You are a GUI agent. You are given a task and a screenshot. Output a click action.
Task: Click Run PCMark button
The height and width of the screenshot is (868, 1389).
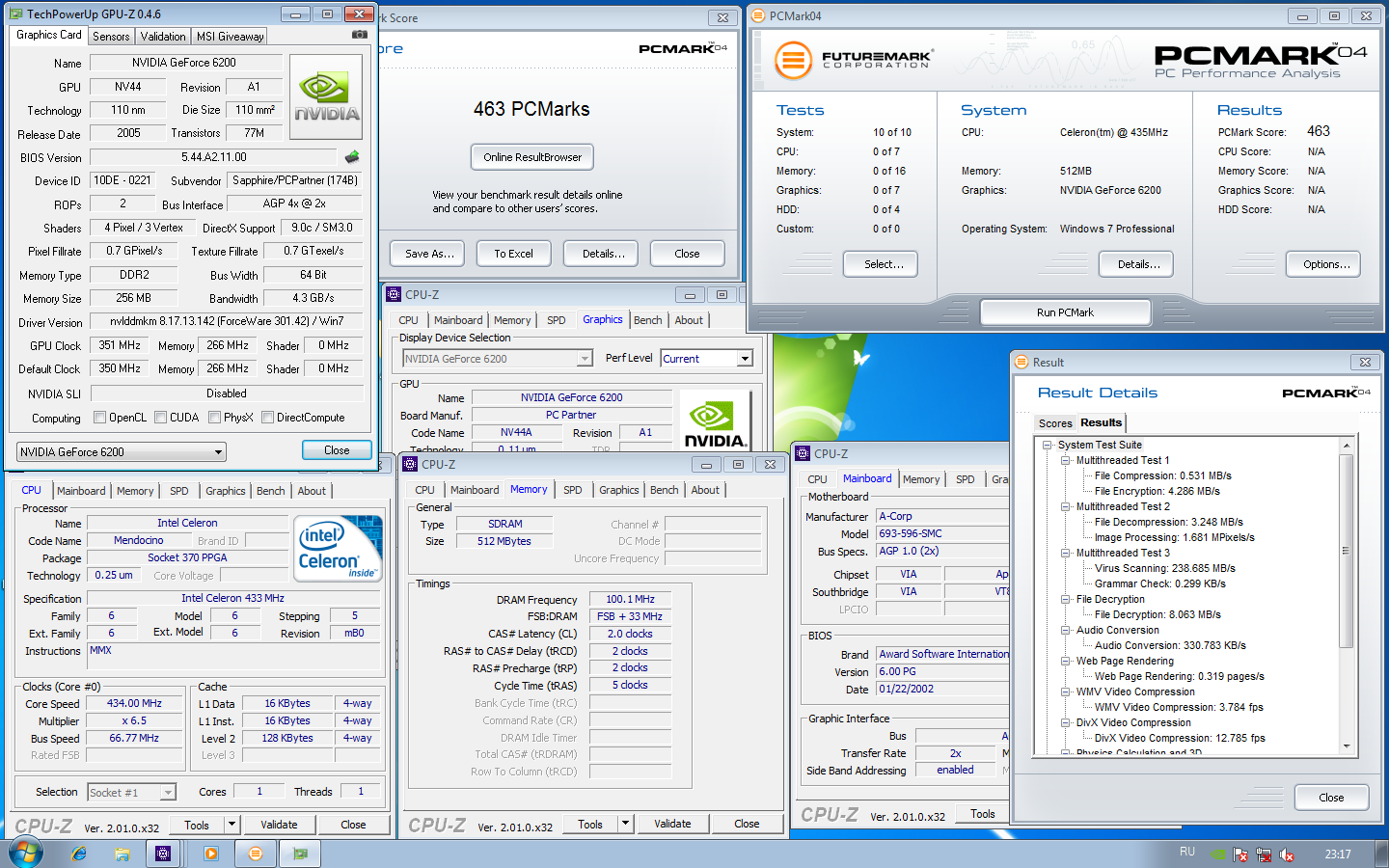1065,312
